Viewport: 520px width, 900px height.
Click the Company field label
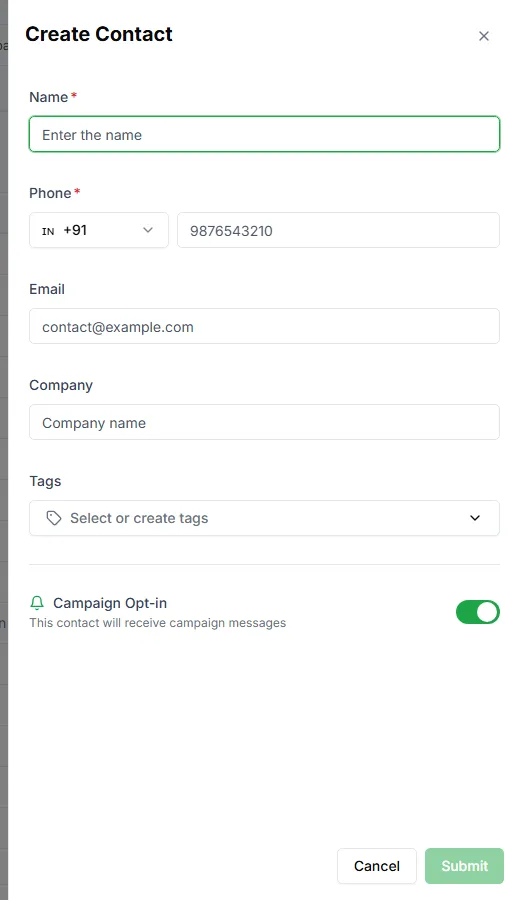pos(61,385)
